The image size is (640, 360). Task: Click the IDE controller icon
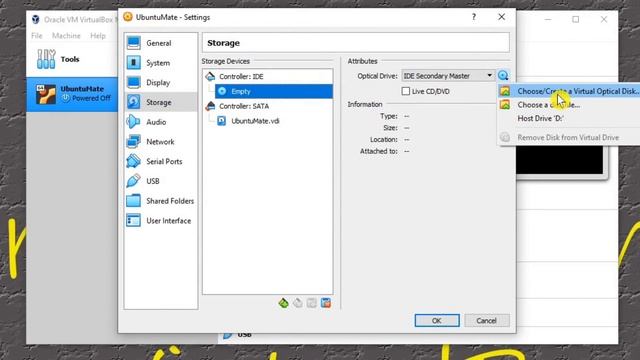point(210,76)
